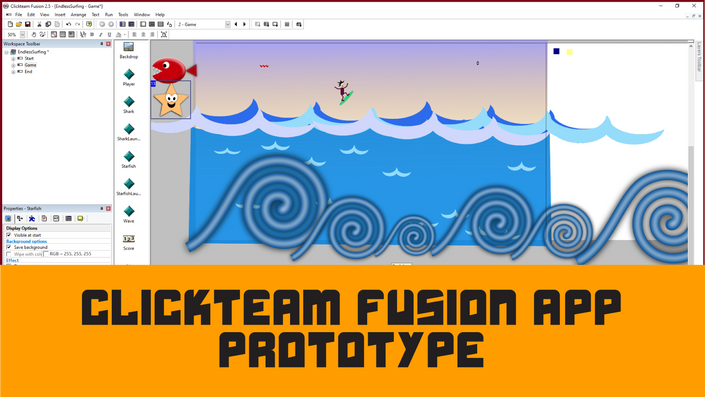Open the Insert menu
The image size is (705, 397).
point(60,15)
